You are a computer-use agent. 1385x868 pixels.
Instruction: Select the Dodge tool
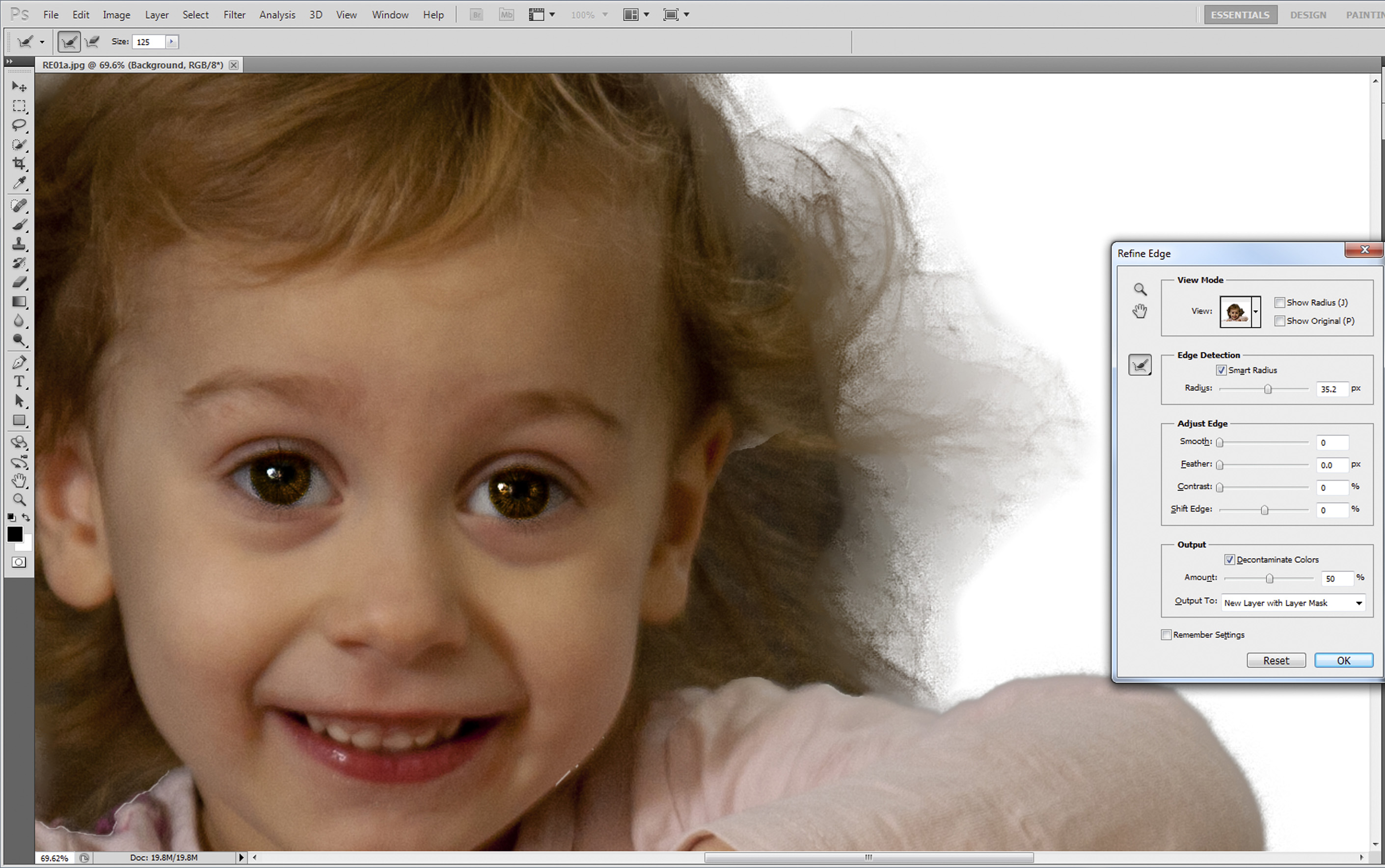pos(20,340)
